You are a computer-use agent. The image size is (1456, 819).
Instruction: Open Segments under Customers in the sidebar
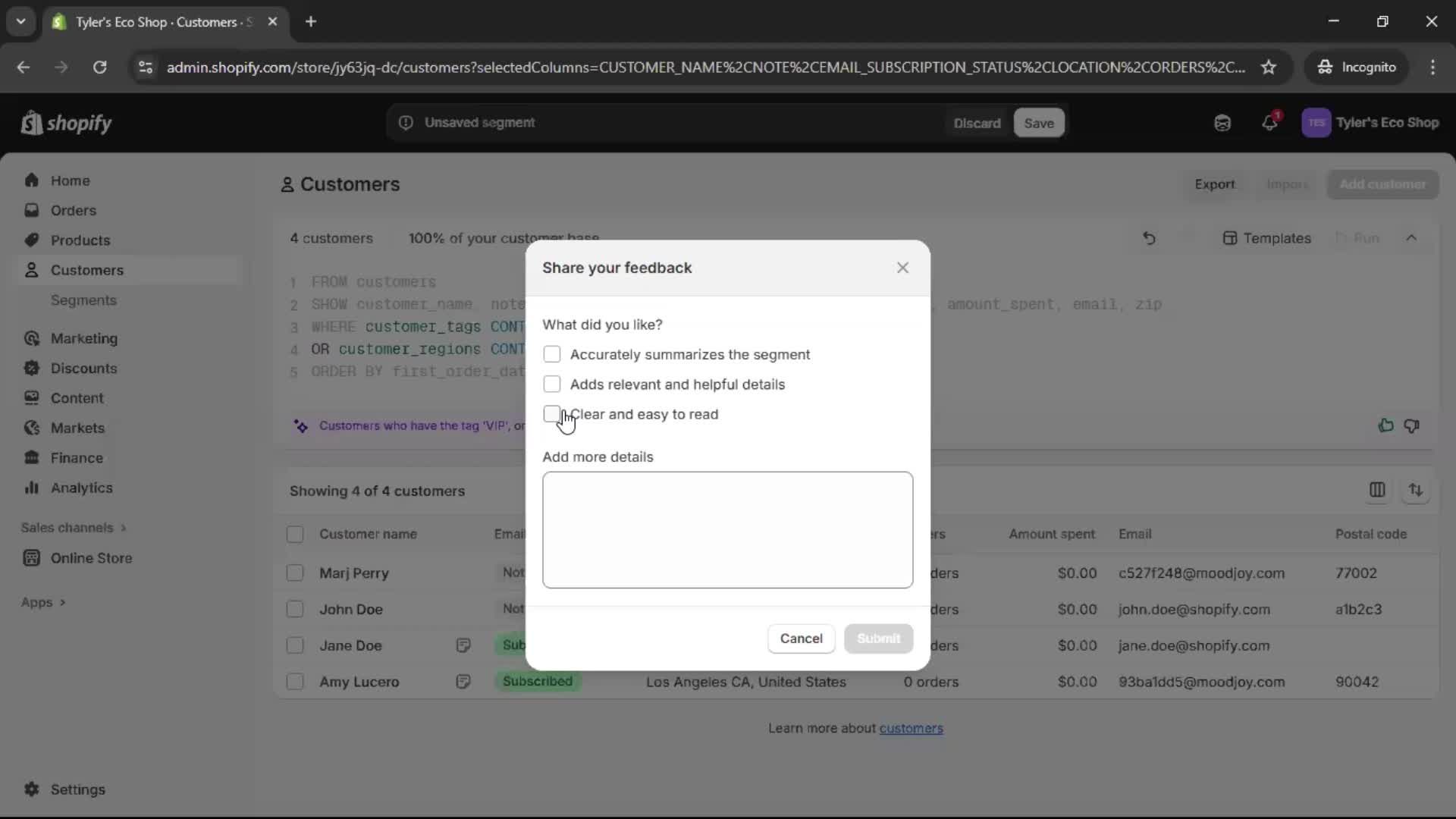(x=84, y=300)
